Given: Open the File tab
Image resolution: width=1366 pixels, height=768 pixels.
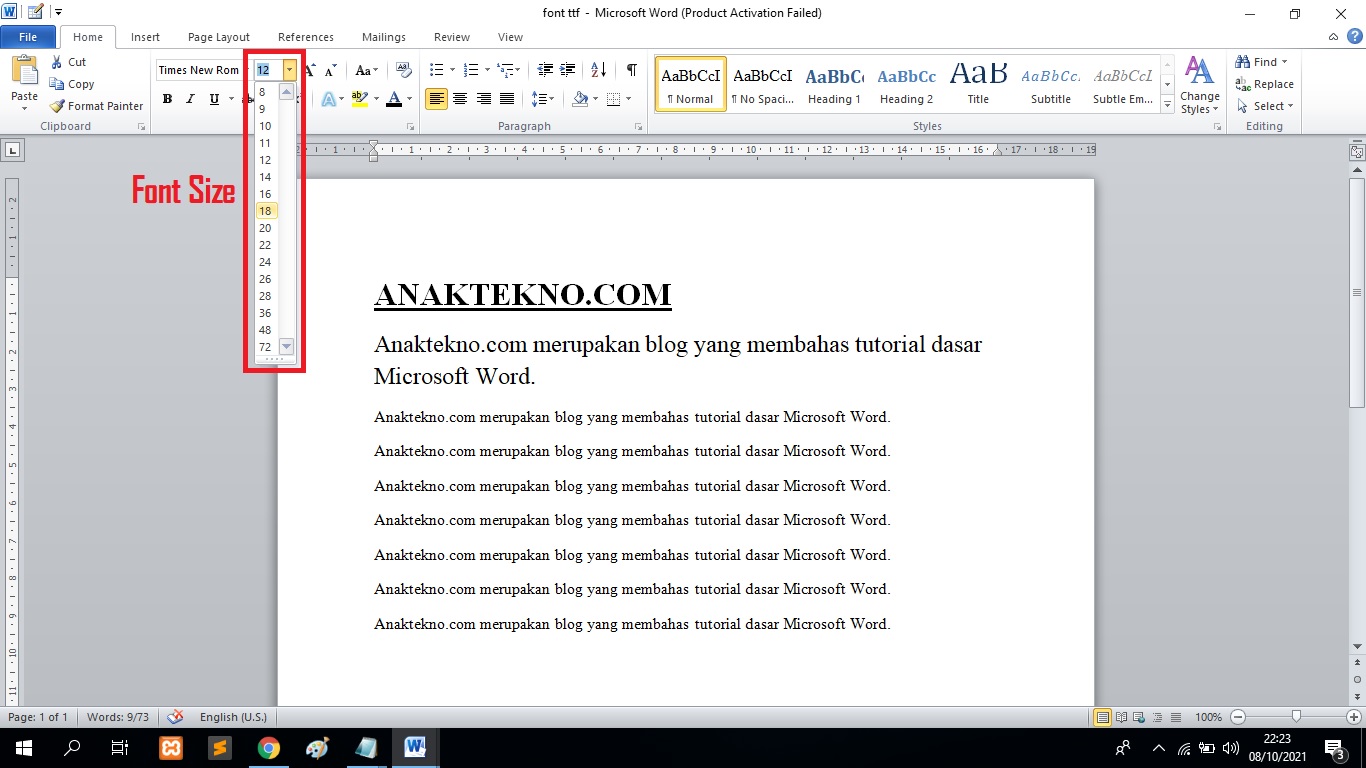Looking at the screenshot, I should [x=28, y=37].
